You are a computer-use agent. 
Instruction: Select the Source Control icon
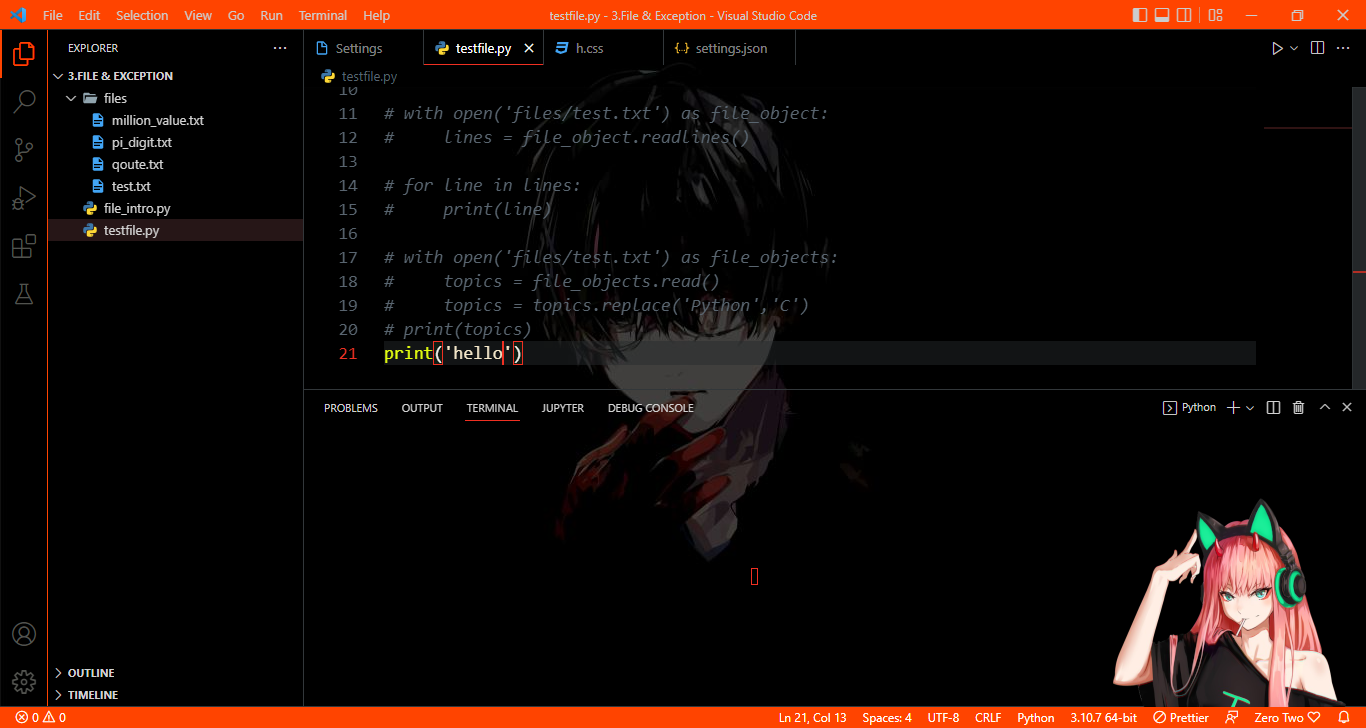pyautogui.click(x=24, y=149)
